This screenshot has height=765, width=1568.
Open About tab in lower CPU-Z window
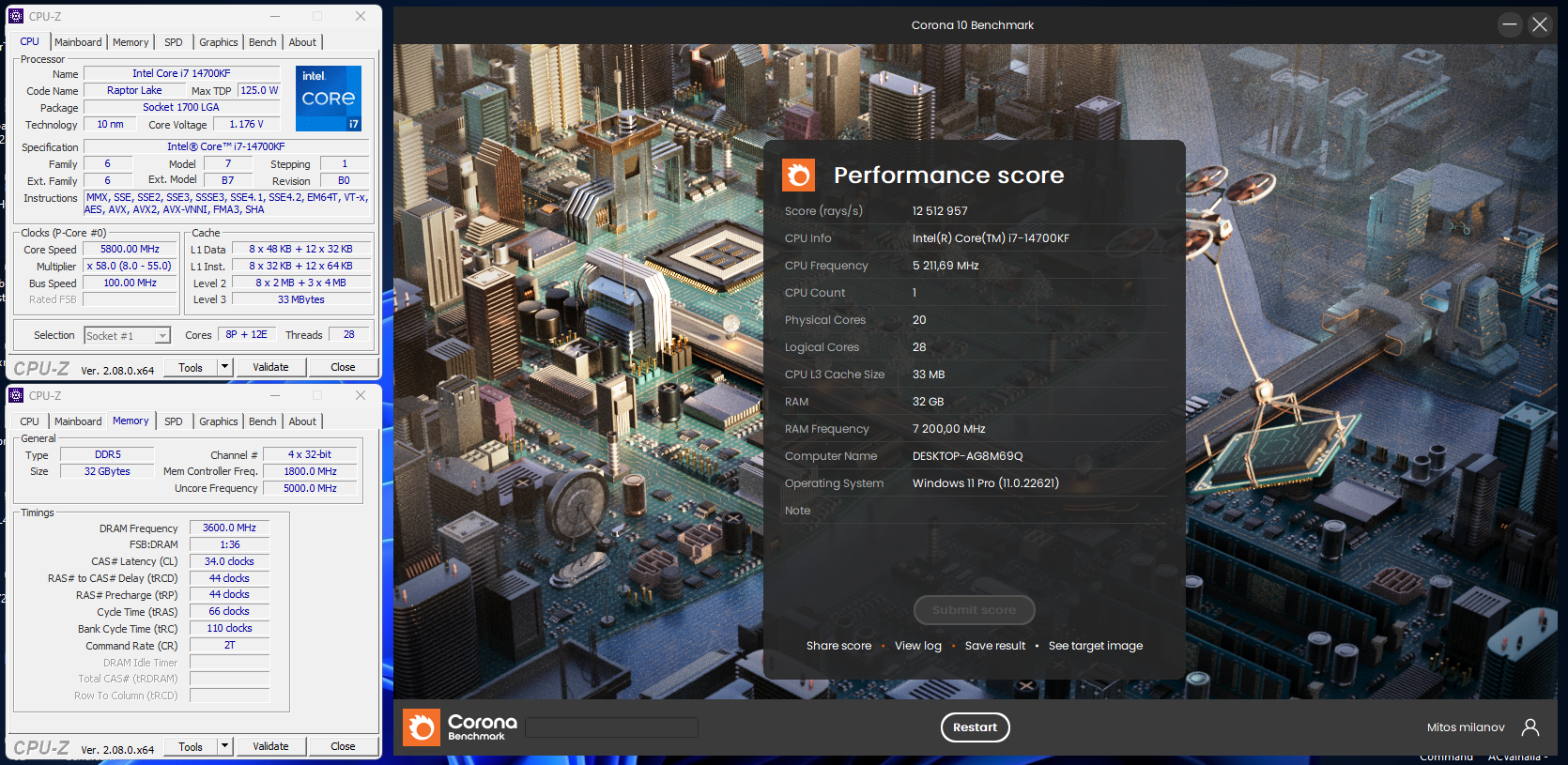click(302, 421)
